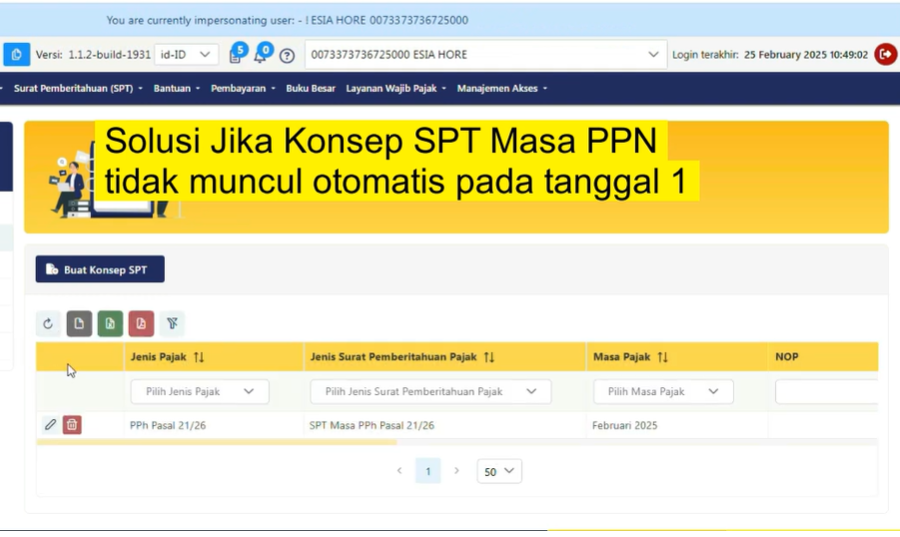The width and height of the screenshot is (900, 537).
Task: Edit the PPh Pasal 21/26 row pencil icon
Action: [x=51, y=425]
